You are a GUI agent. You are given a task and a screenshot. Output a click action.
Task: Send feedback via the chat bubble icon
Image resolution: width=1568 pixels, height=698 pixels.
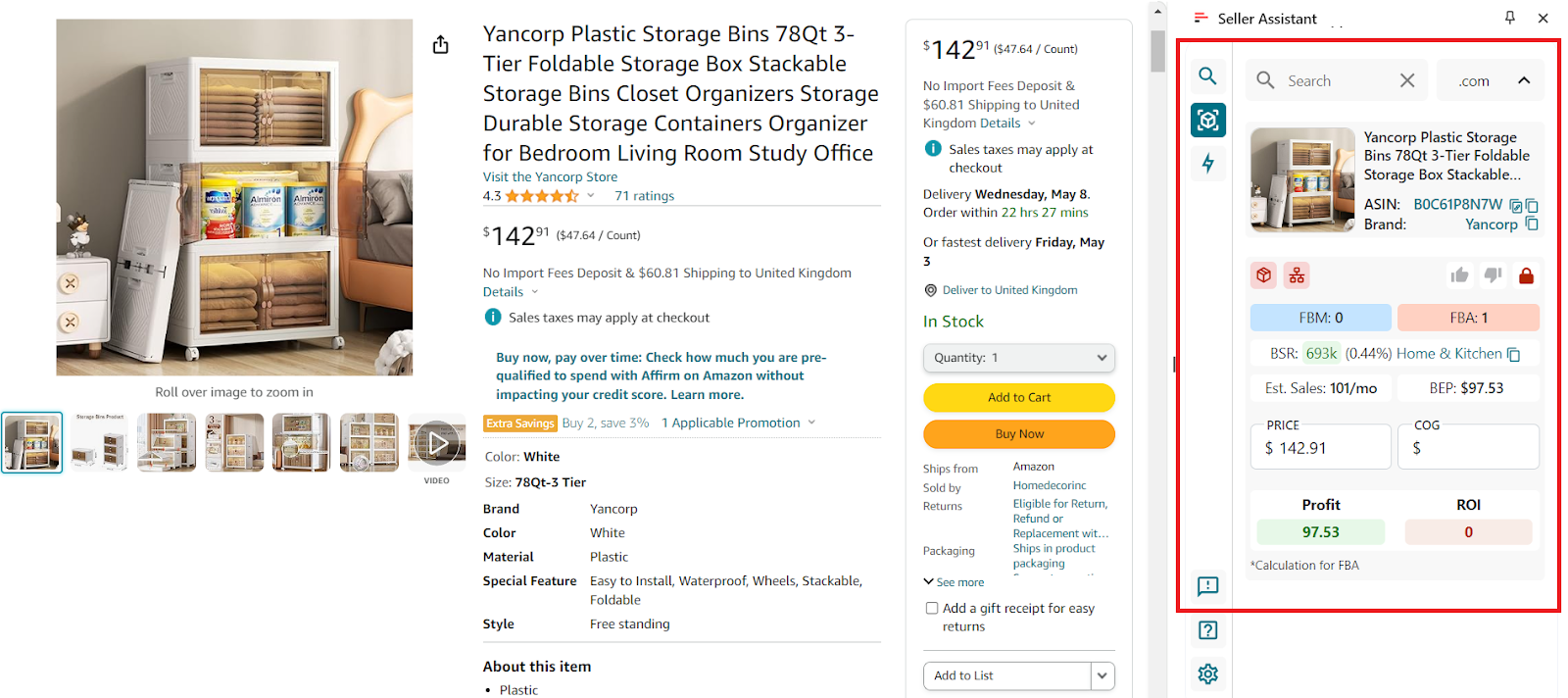pos(1207,587)
